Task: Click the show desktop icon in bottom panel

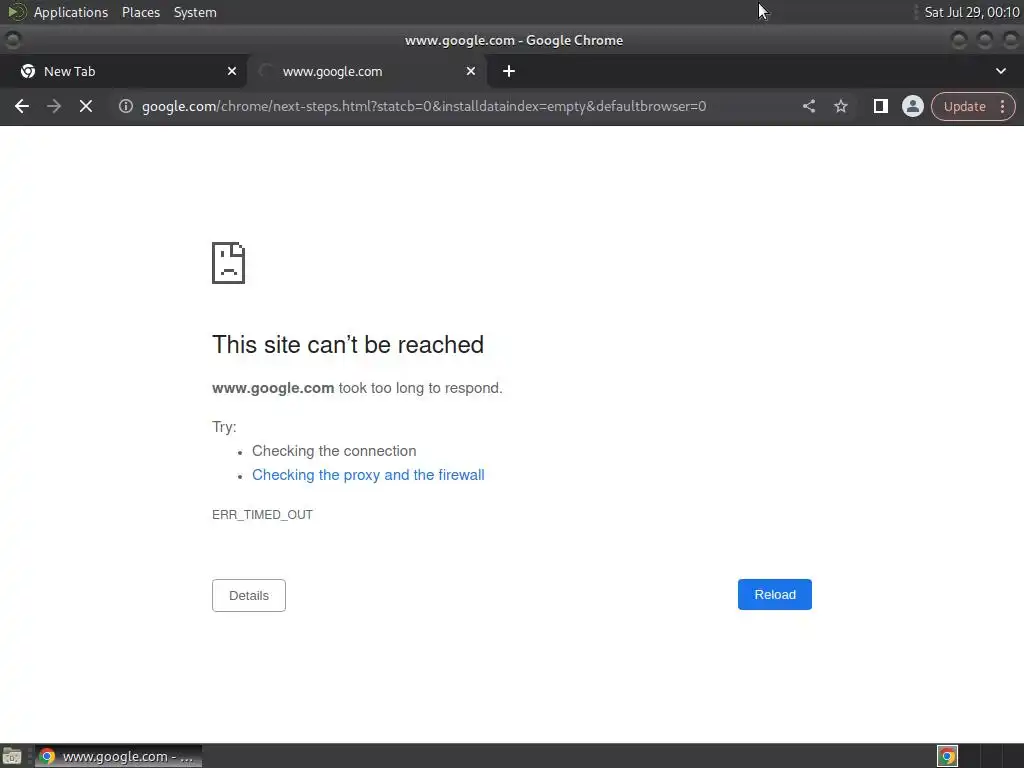Action: (x=12, y=756)
